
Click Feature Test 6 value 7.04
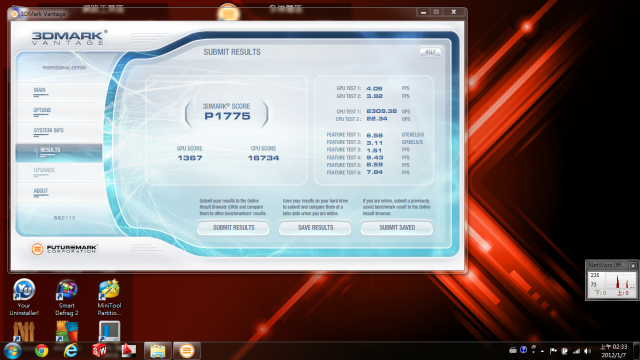click(374, 173)
